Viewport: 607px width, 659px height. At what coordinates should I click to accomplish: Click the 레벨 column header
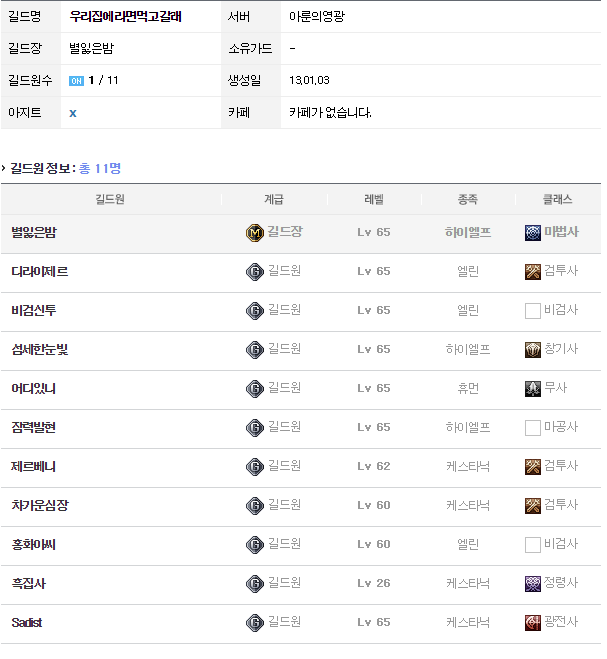373,199
